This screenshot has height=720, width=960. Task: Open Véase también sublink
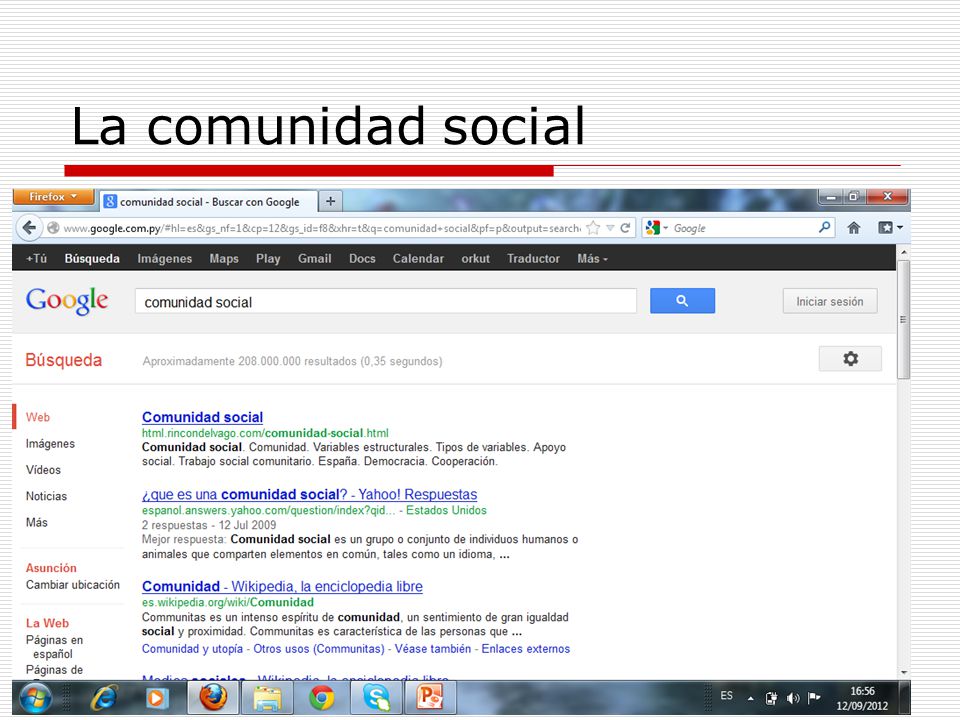(433, 648)
